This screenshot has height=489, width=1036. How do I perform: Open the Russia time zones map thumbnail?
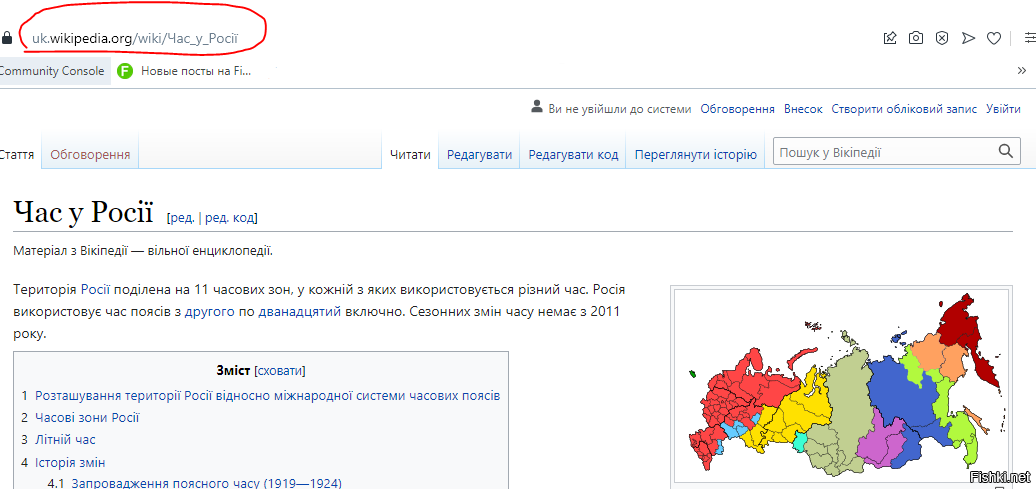841,386
